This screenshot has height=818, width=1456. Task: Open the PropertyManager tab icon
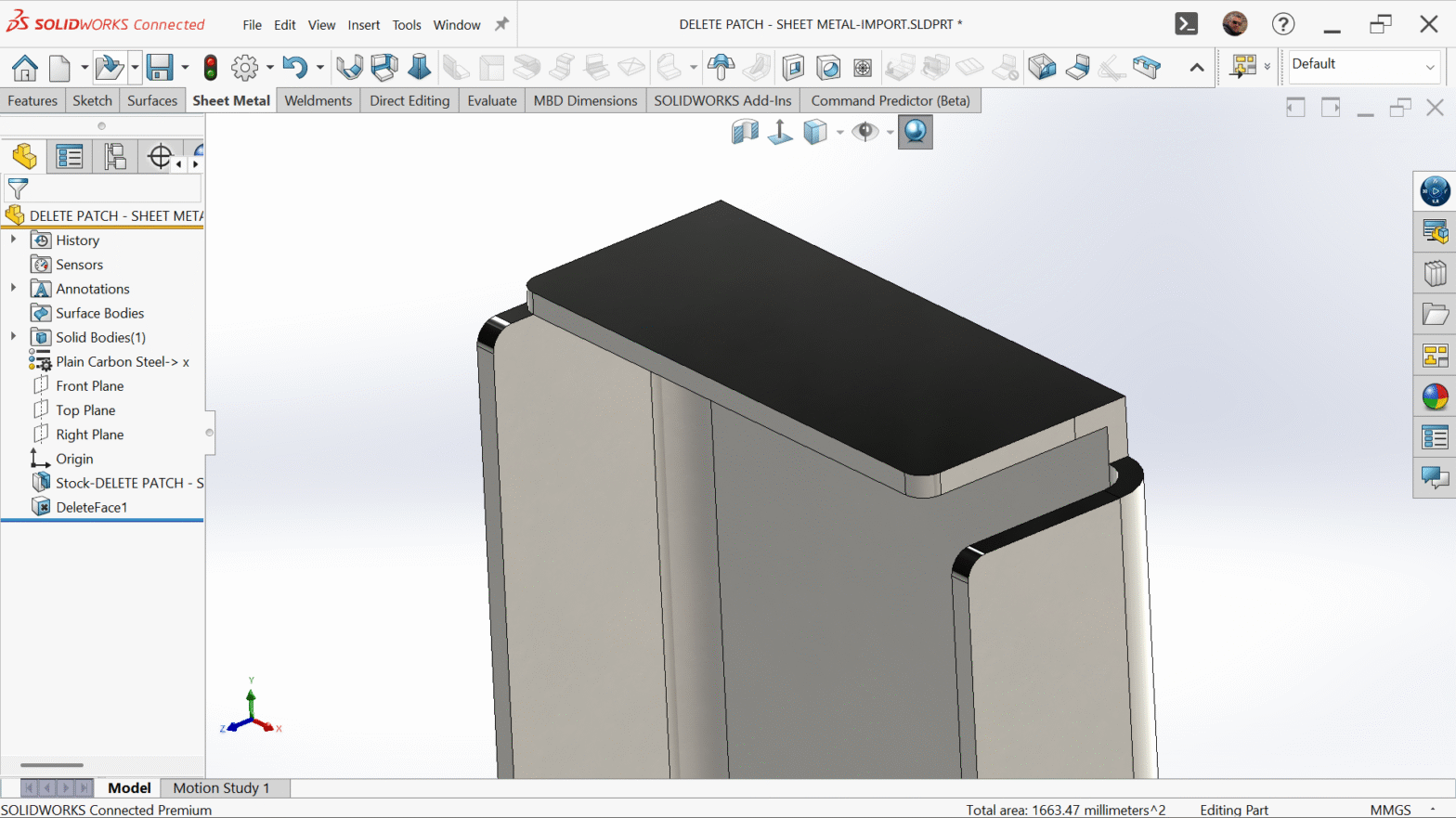(70, 156)
